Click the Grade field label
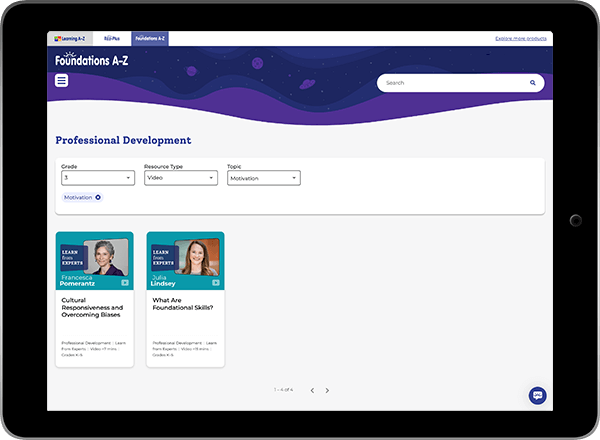This screenshot has width=600, height=440. (x=69, y=166)
